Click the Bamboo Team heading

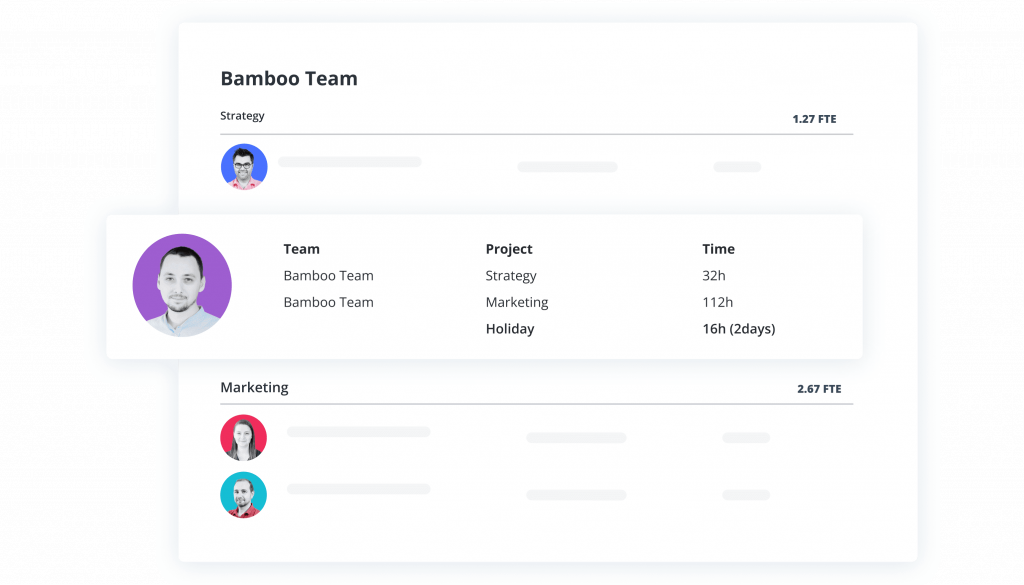[289, 78]
